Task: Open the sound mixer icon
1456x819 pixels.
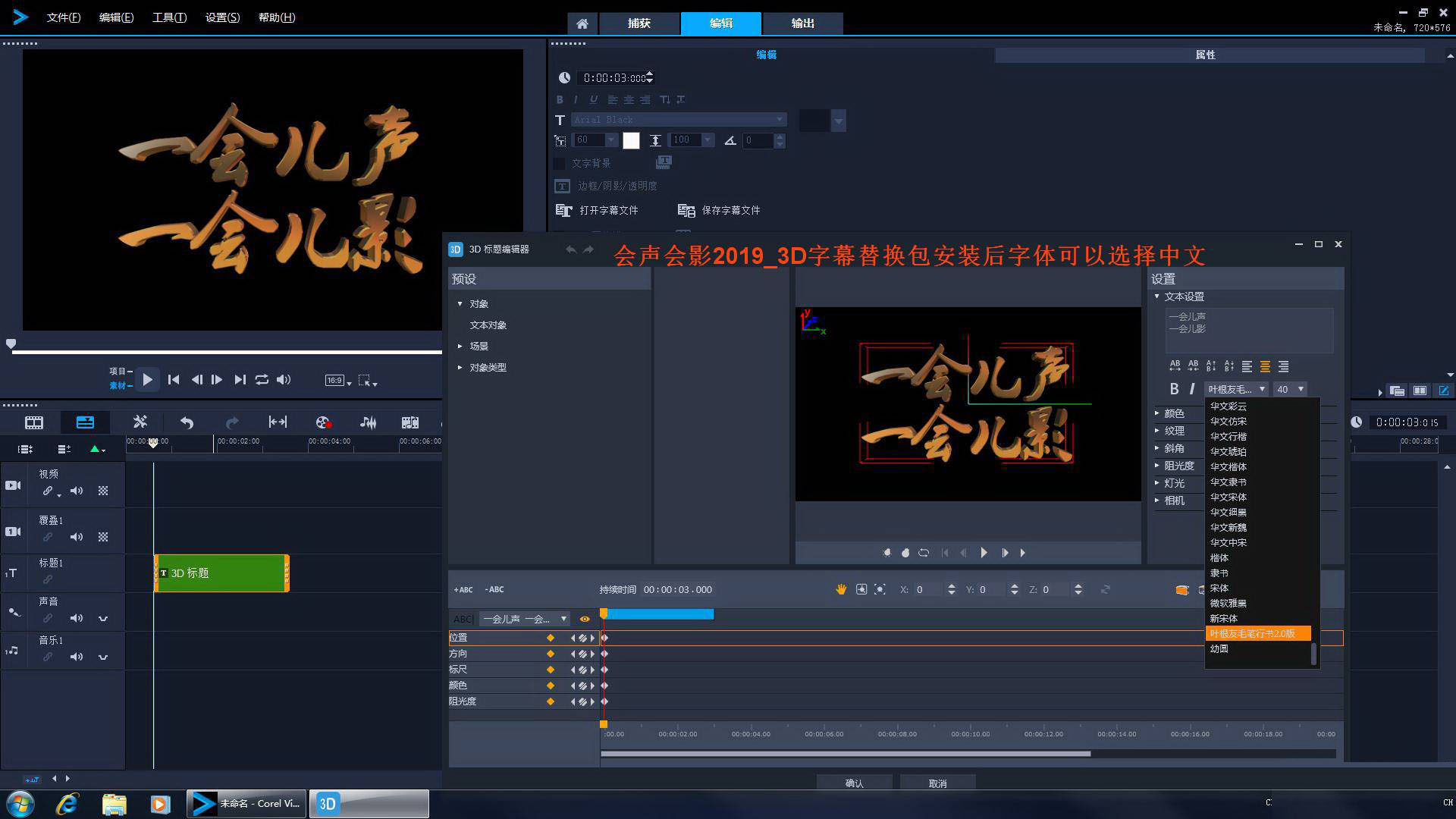Action: pyautogui.click(x=368, y=422)
